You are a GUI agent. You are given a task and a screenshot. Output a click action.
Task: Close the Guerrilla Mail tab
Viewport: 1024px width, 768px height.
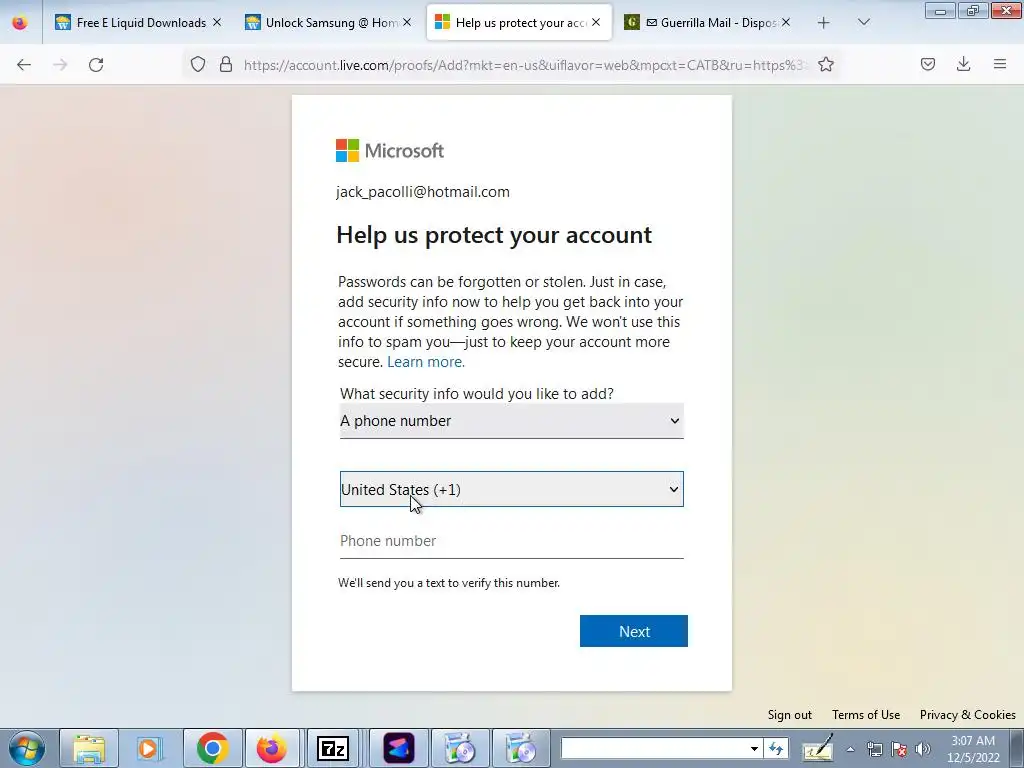(786, 22)
